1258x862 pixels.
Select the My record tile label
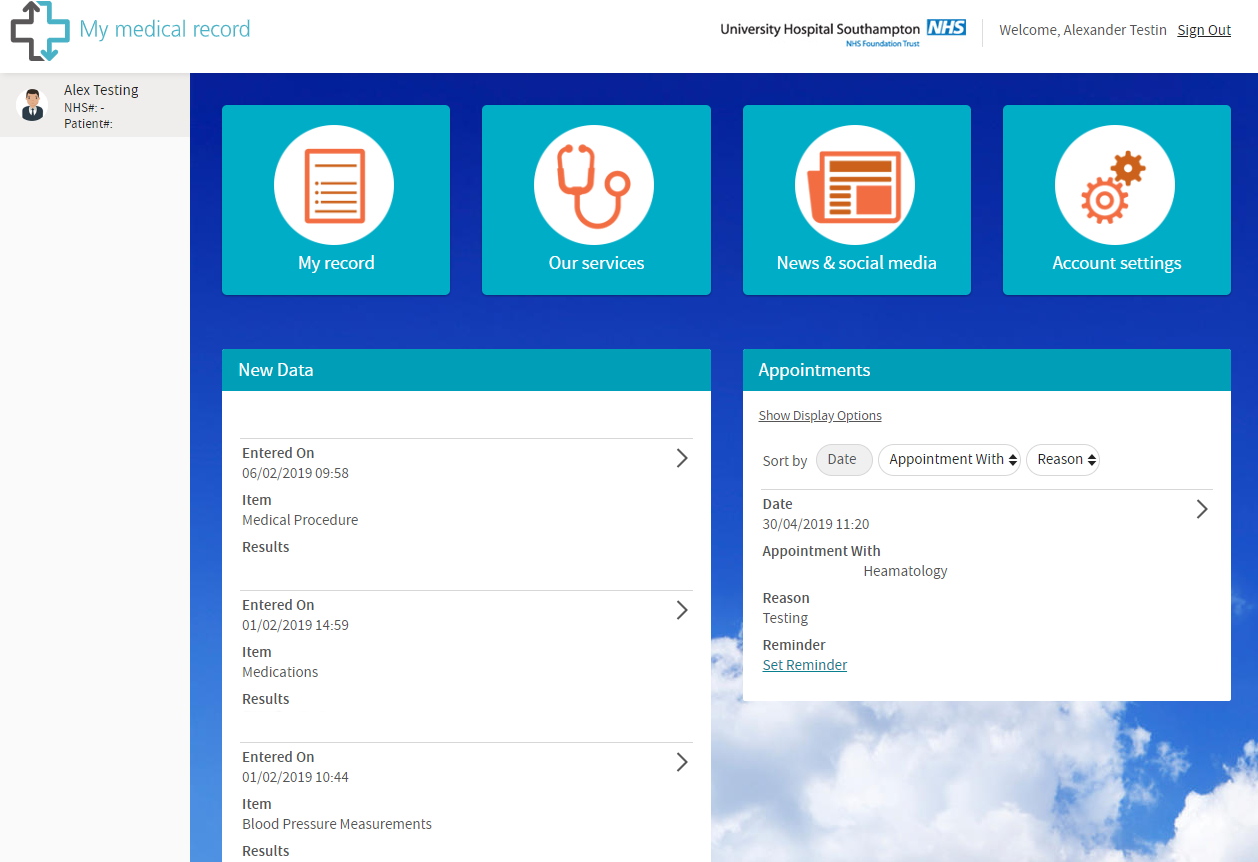click(x=336, y=263)
